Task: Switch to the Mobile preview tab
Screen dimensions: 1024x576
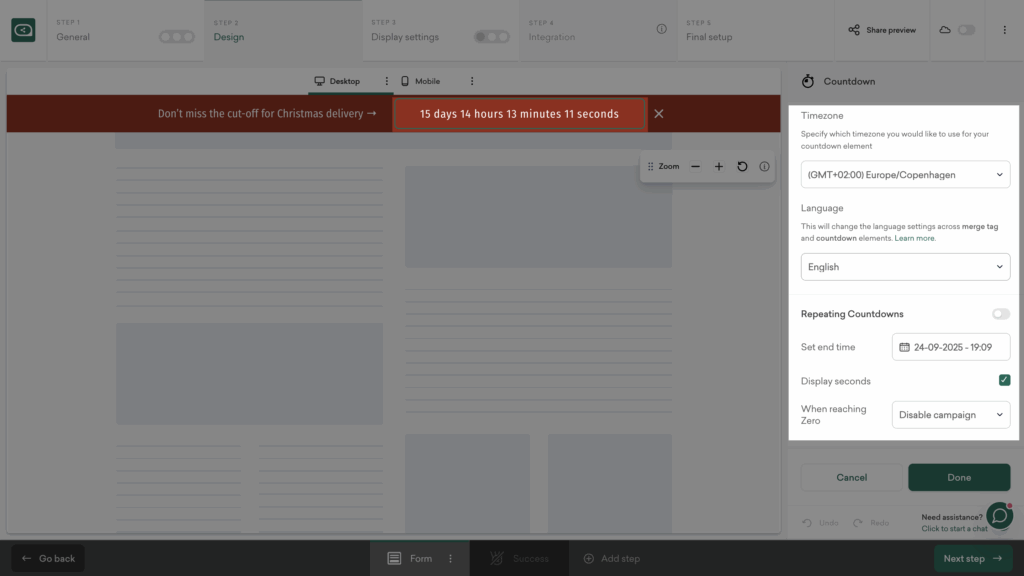Action: pos(420,81)
